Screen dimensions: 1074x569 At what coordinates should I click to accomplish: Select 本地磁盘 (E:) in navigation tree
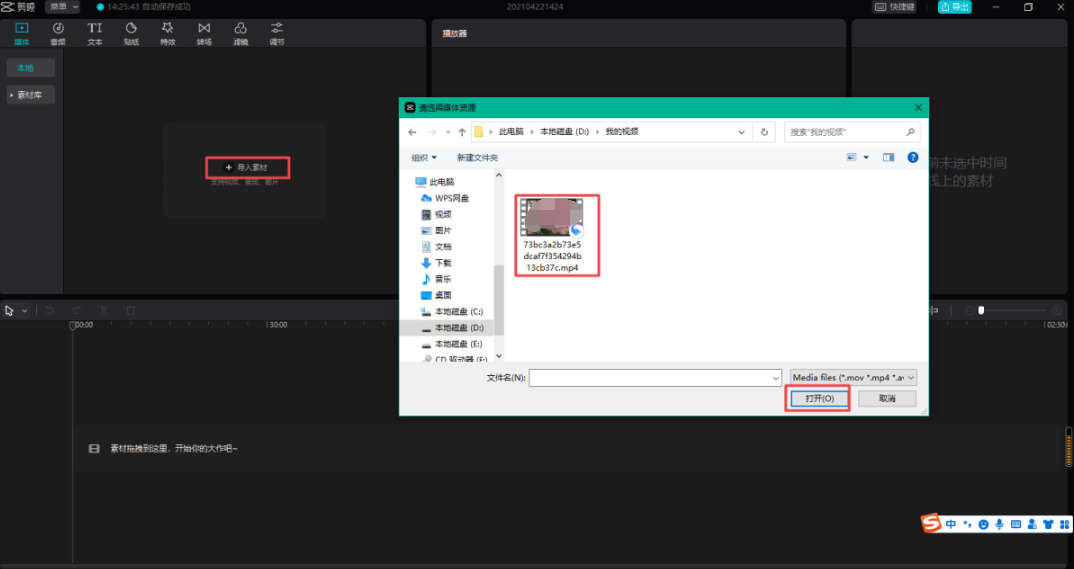coord(451,344)
